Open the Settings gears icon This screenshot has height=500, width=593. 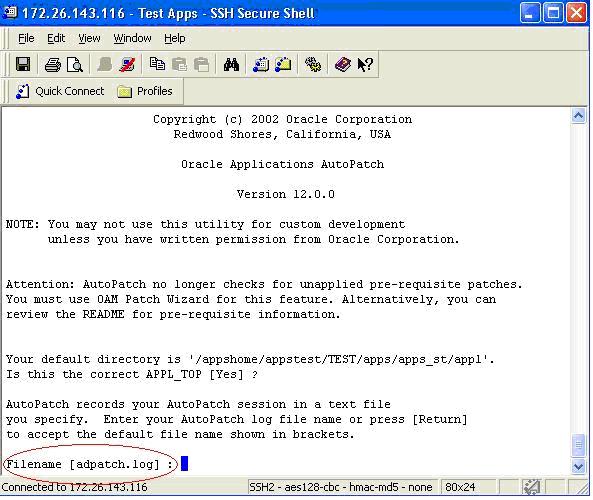pyautogui.click(x=313, y=65)
